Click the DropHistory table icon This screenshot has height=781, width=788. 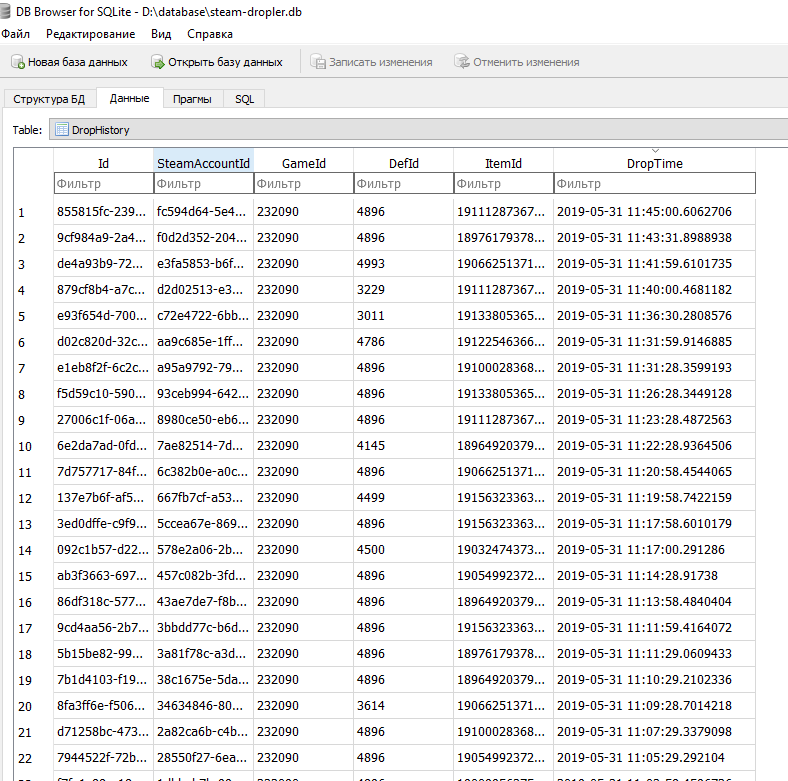[62, 130]
